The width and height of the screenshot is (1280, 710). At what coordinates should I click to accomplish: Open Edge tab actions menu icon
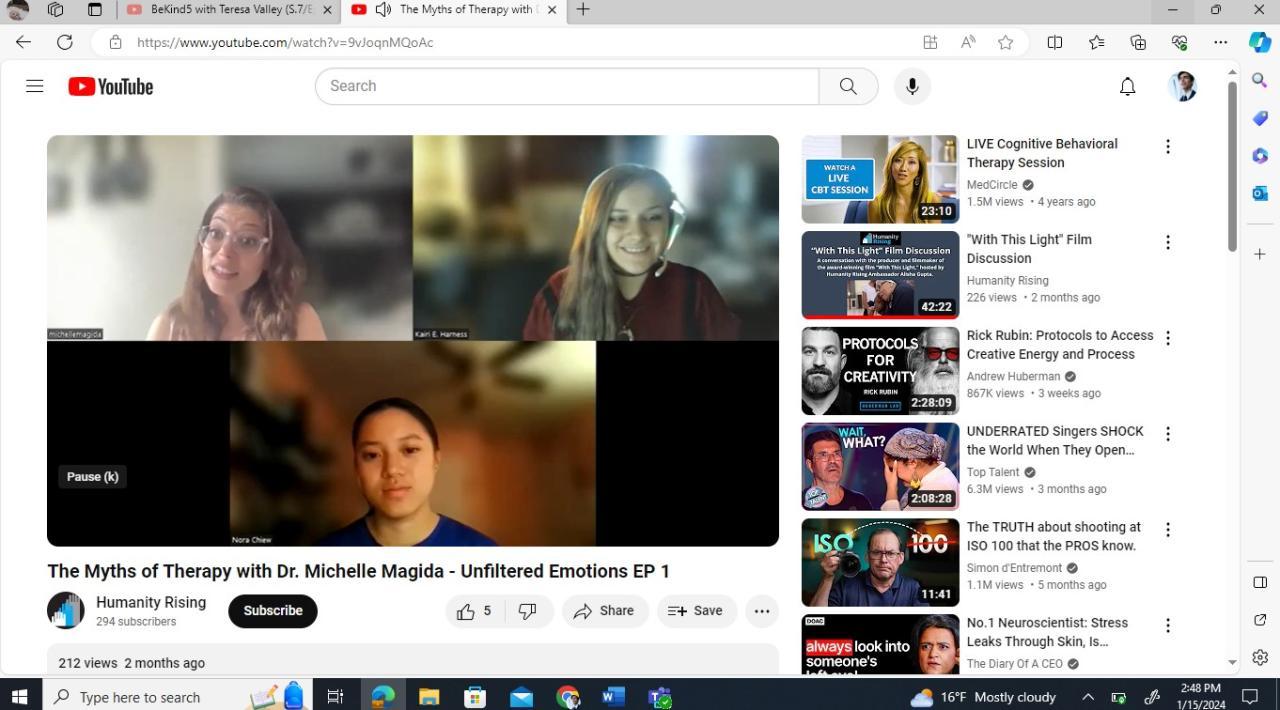[94, 10]
